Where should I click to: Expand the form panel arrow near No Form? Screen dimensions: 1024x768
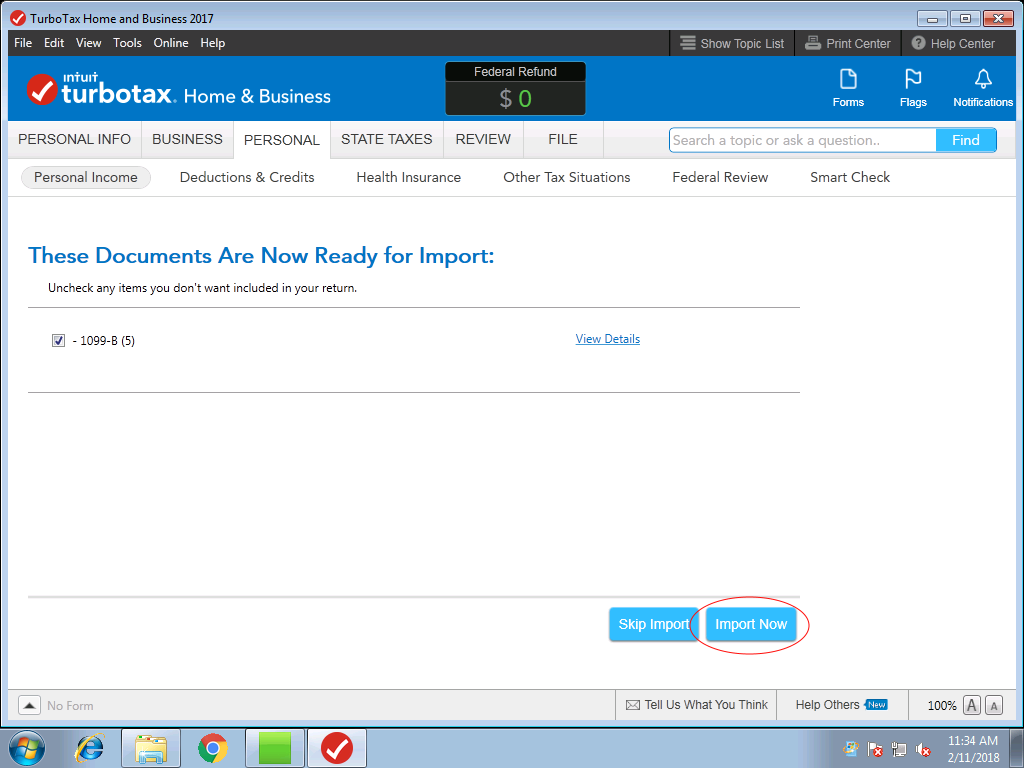[29, 705]
